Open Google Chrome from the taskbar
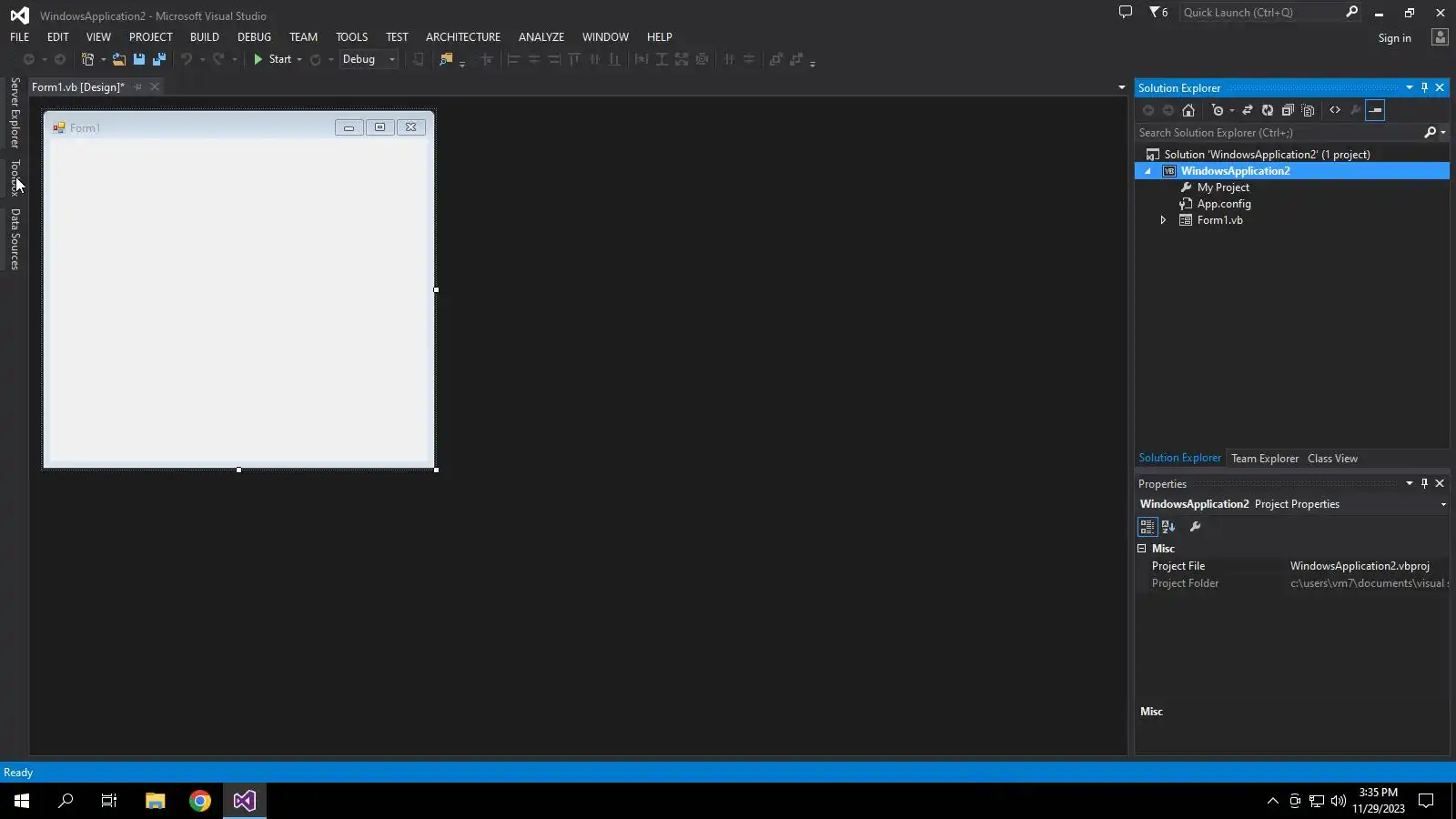Screen dimensions: 1456x819 (x=200, y=801)
